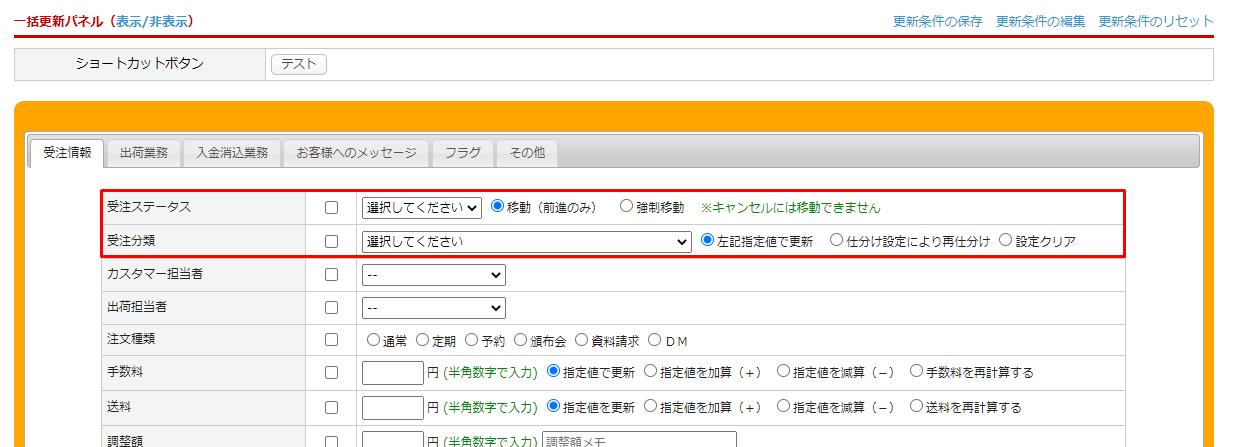This screenshot has height=447, width=1237.
Task: Open the 入金消込業務 tab
Action: pyautogui.click(x=232, y=153)
